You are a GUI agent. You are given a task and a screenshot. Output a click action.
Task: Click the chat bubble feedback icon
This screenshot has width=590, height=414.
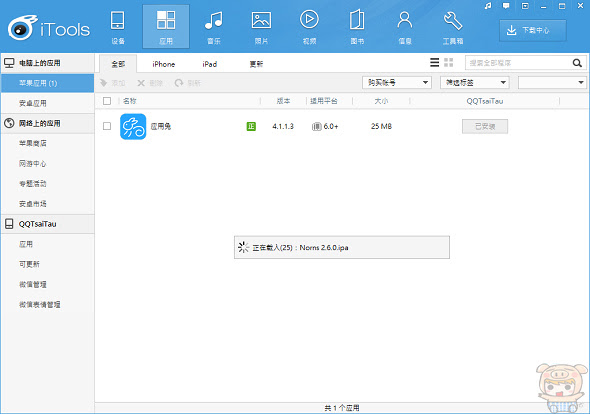click(506, 6)
